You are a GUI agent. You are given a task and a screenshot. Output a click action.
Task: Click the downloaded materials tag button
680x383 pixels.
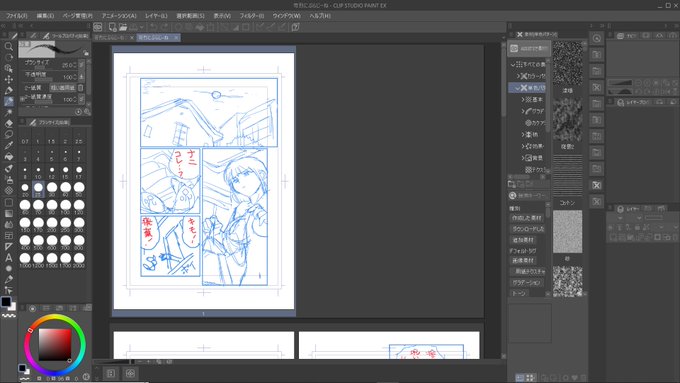527,229
